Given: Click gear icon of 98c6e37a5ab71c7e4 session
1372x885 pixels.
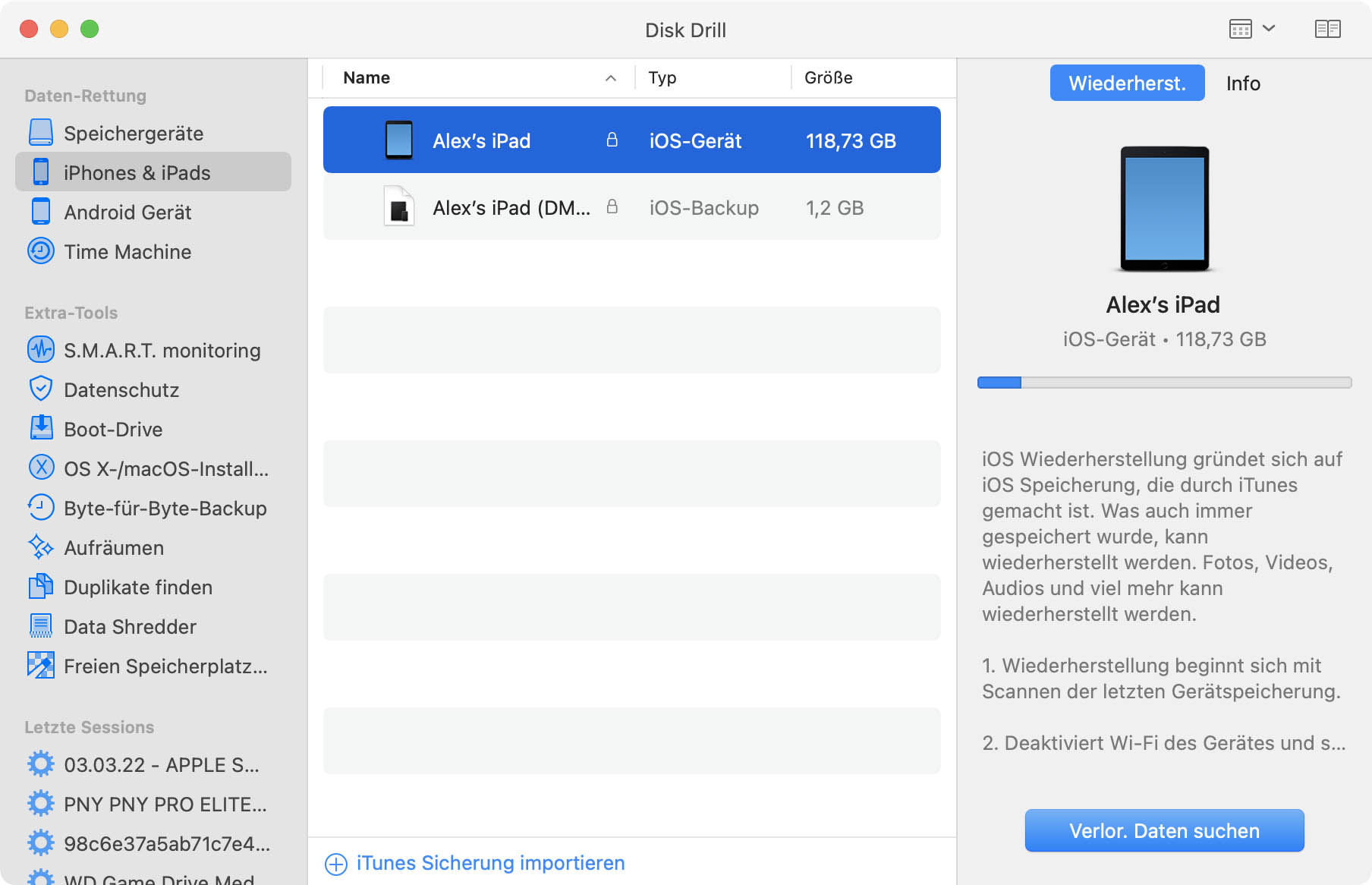Looking at the screenshot, I should tap(41, 843).
